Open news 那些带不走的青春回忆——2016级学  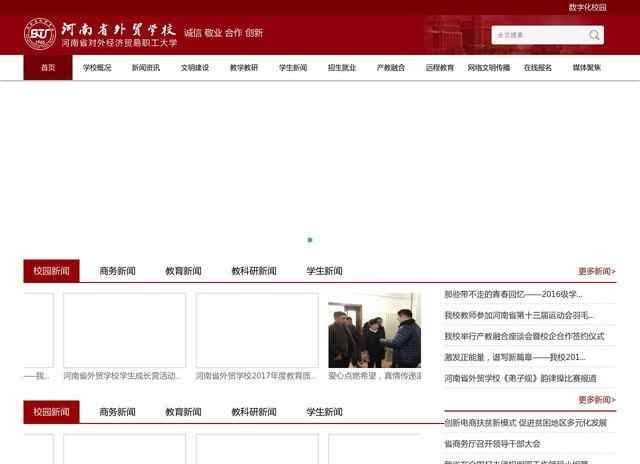(513, 294)
